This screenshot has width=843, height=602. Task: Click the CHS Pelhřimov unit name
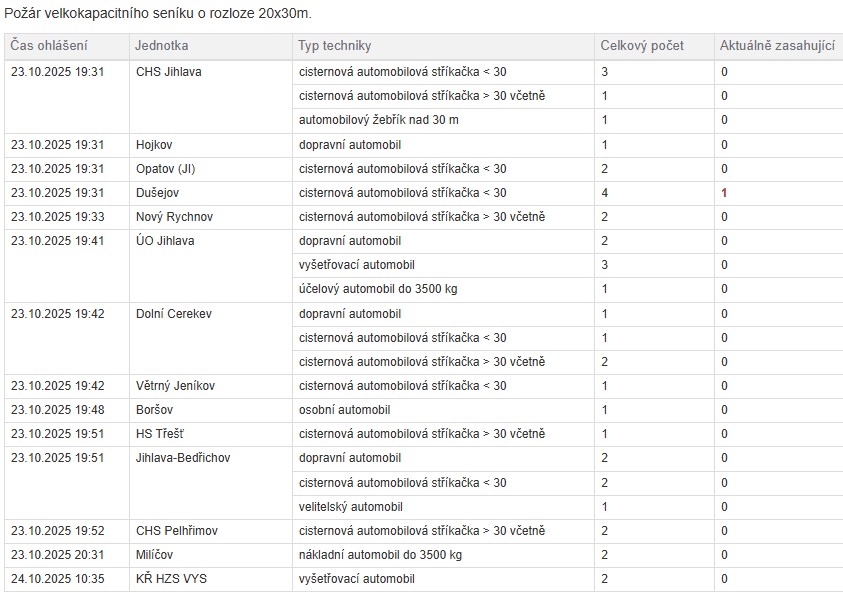pyautogui.click(x=177, y=531)
